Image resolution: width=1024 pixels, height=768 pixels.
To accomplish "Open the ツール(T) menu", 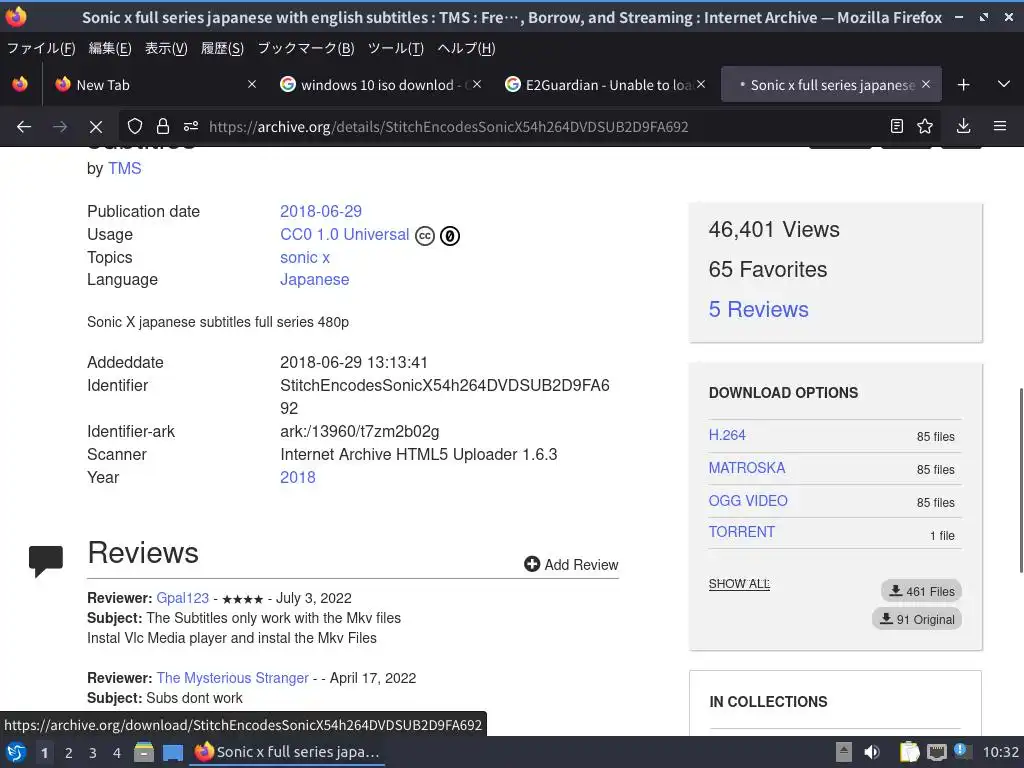I will 395,48.
